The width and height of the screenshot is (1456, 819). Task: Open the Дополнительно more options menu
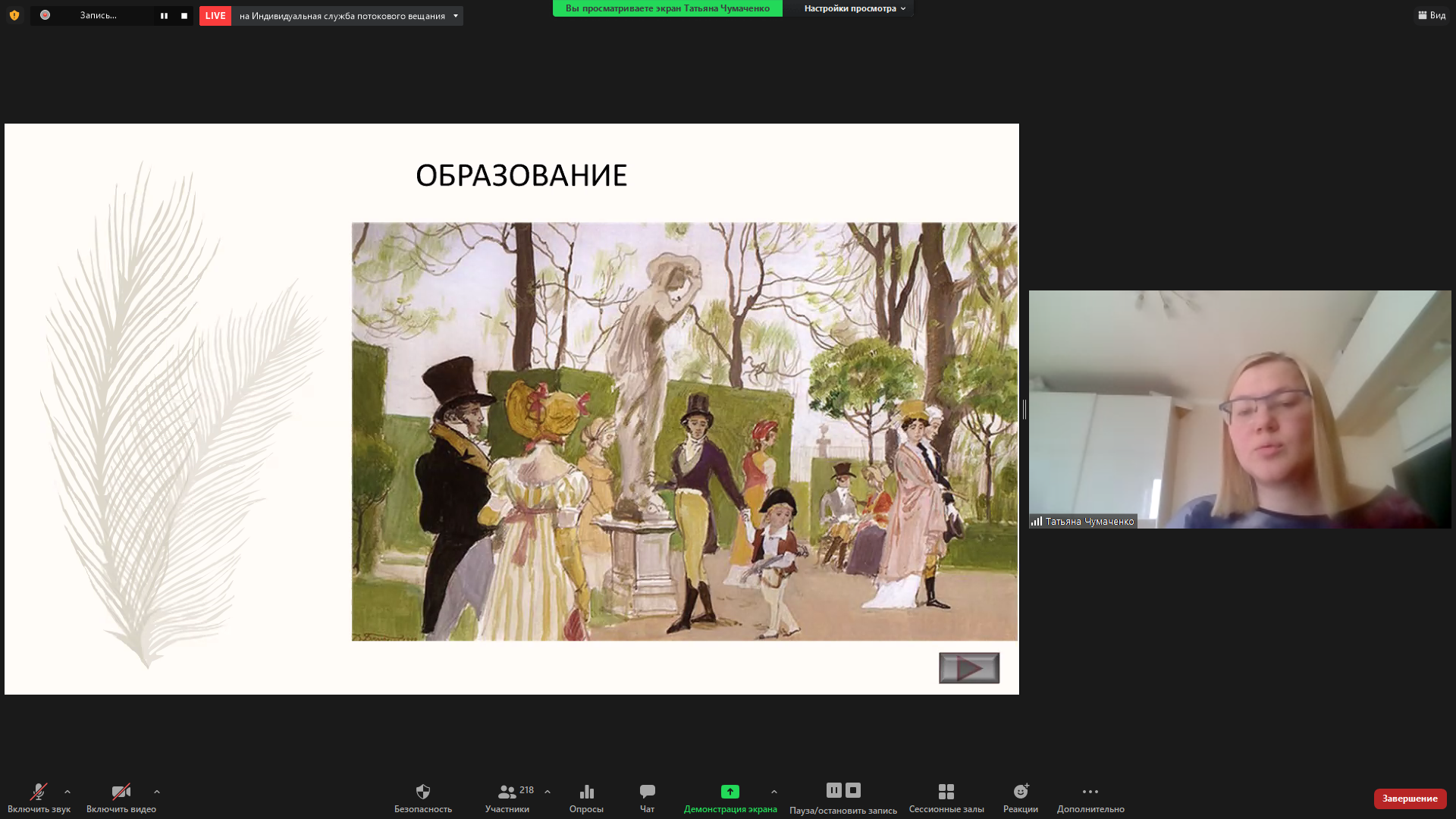click(1090, 798)
